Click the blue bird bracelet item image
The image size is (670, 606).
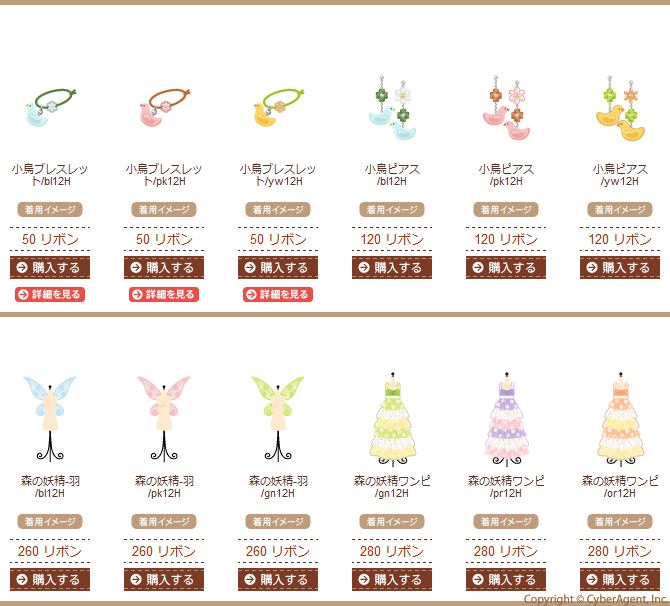coord(50,107)
